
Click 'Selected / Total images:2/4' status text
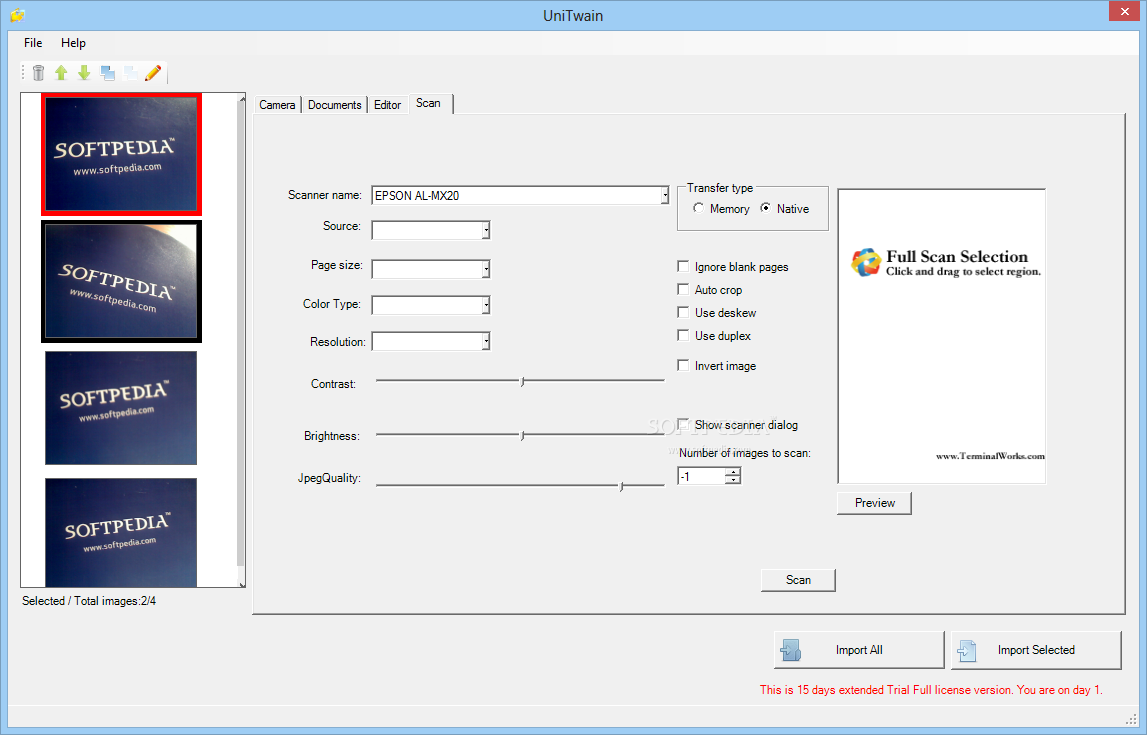tap(89, 601)
